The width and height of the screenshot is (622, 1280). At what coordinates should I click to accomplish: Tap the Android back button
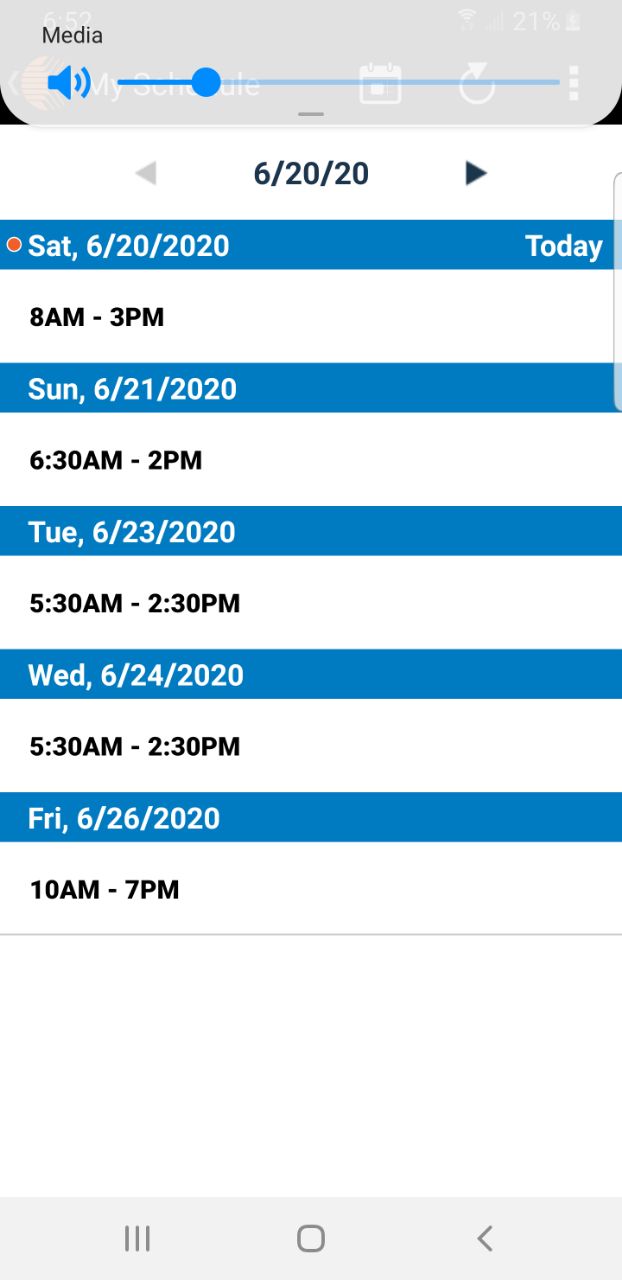coord(485,1239)
